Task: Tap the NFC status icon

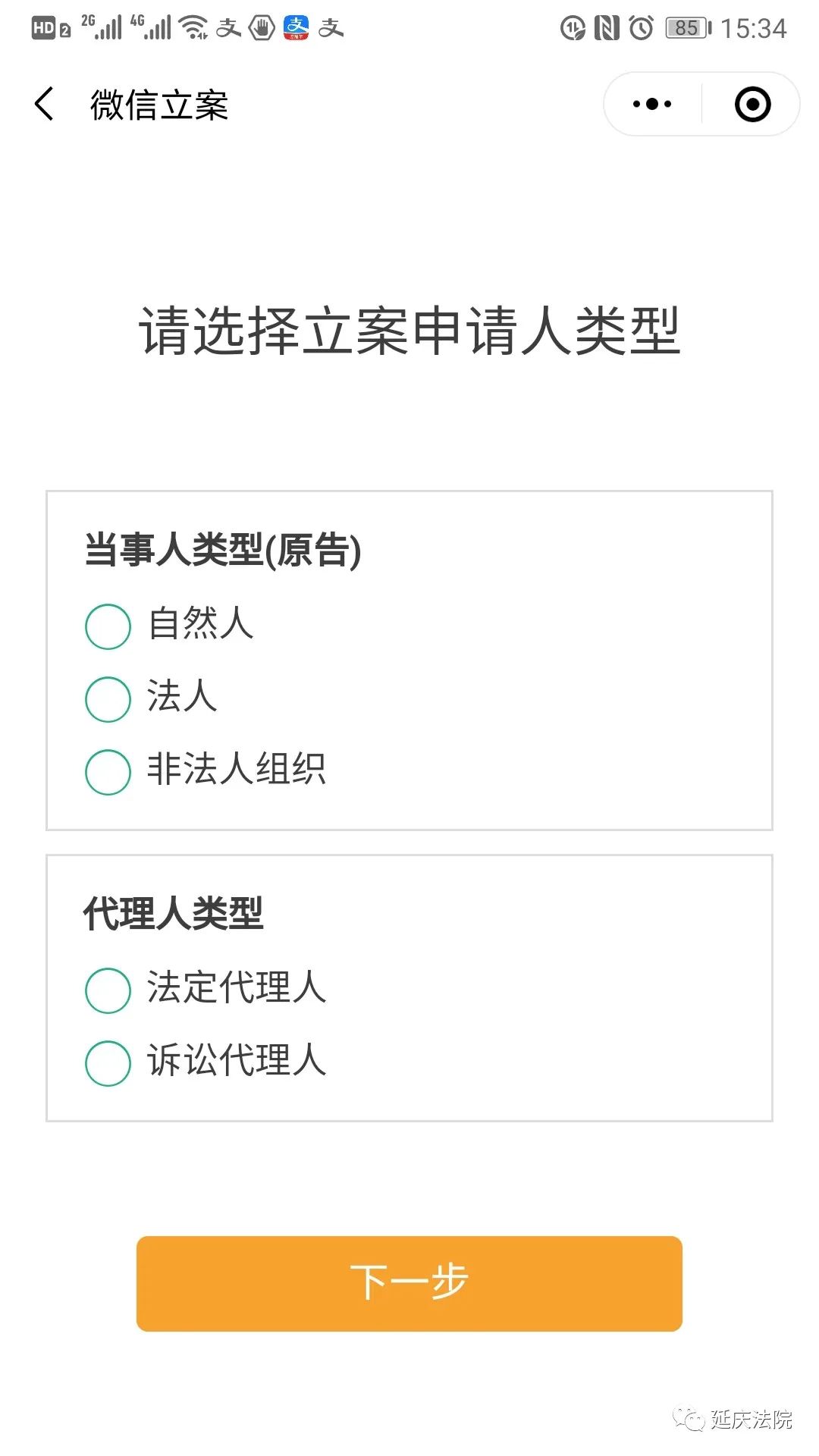Action: (607, 28)
